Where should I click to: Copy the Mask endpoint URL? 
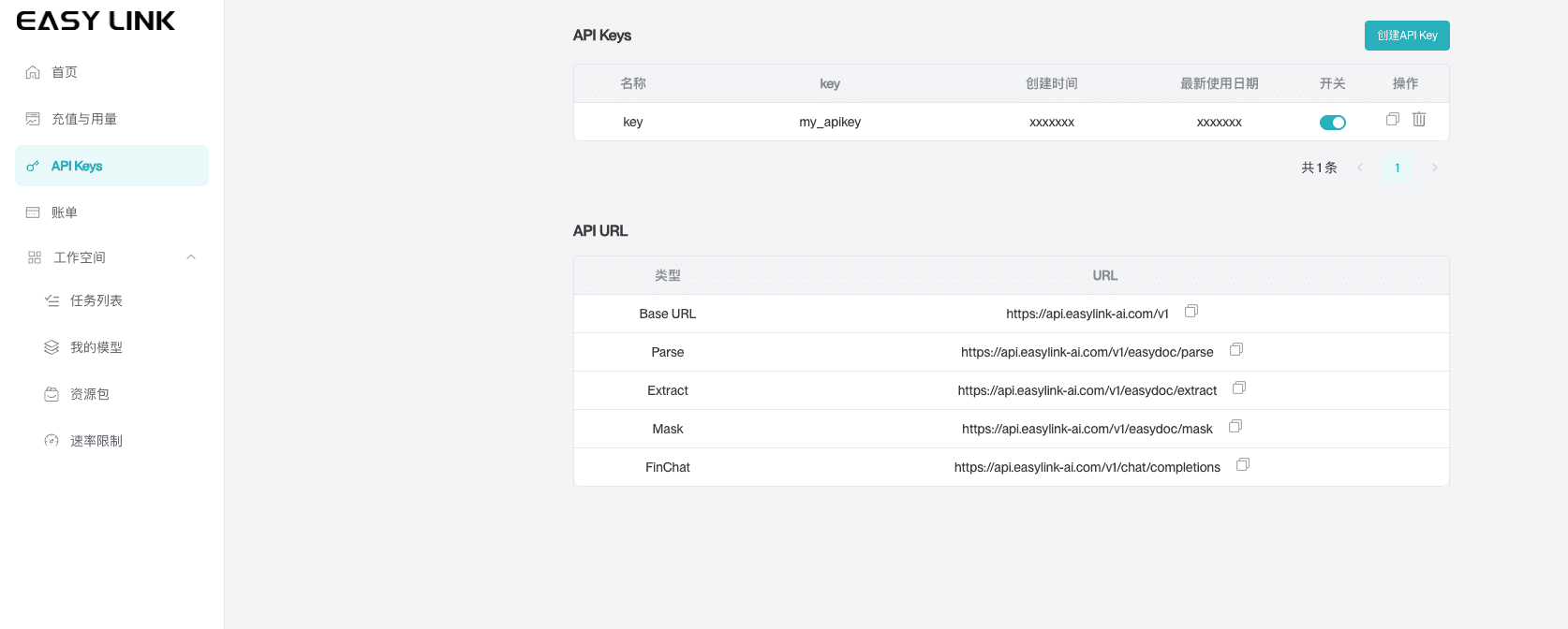[1235, 427]
